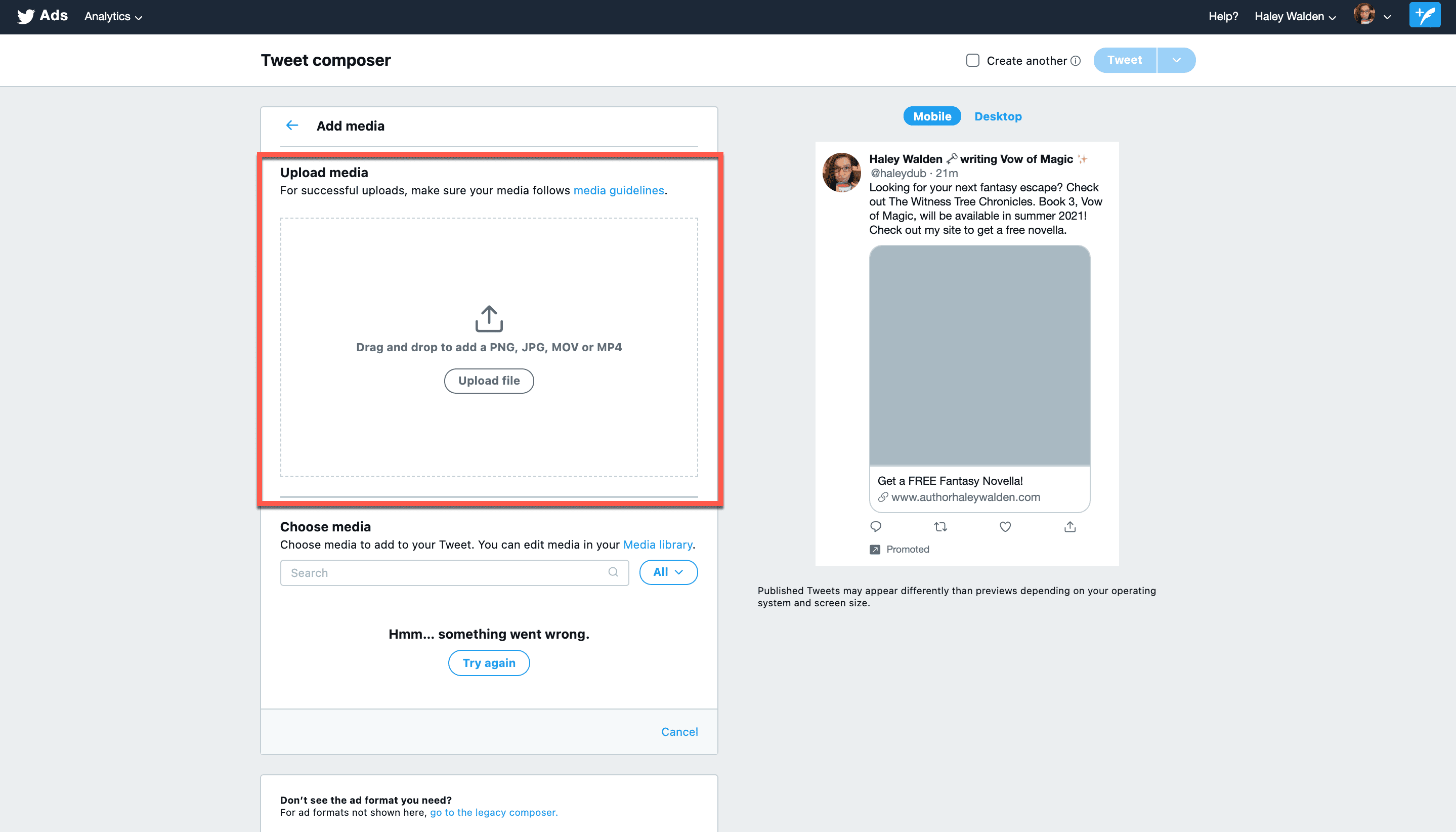
Task: Click the media guidelines link
Action: click(618, 190)
